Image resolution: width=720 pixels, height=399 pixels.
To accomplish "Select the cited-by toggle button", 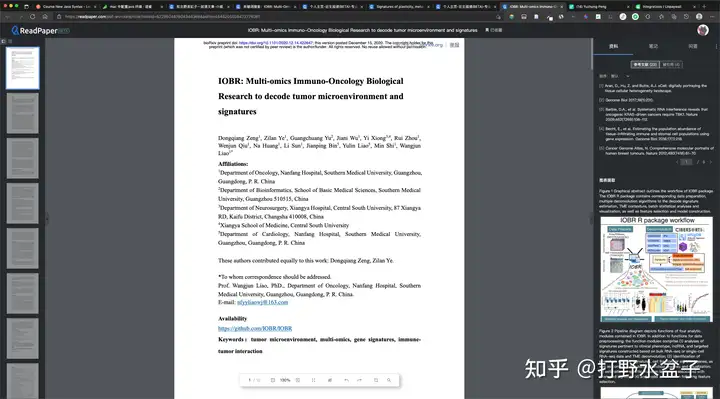I will click(x=671, y=65).
